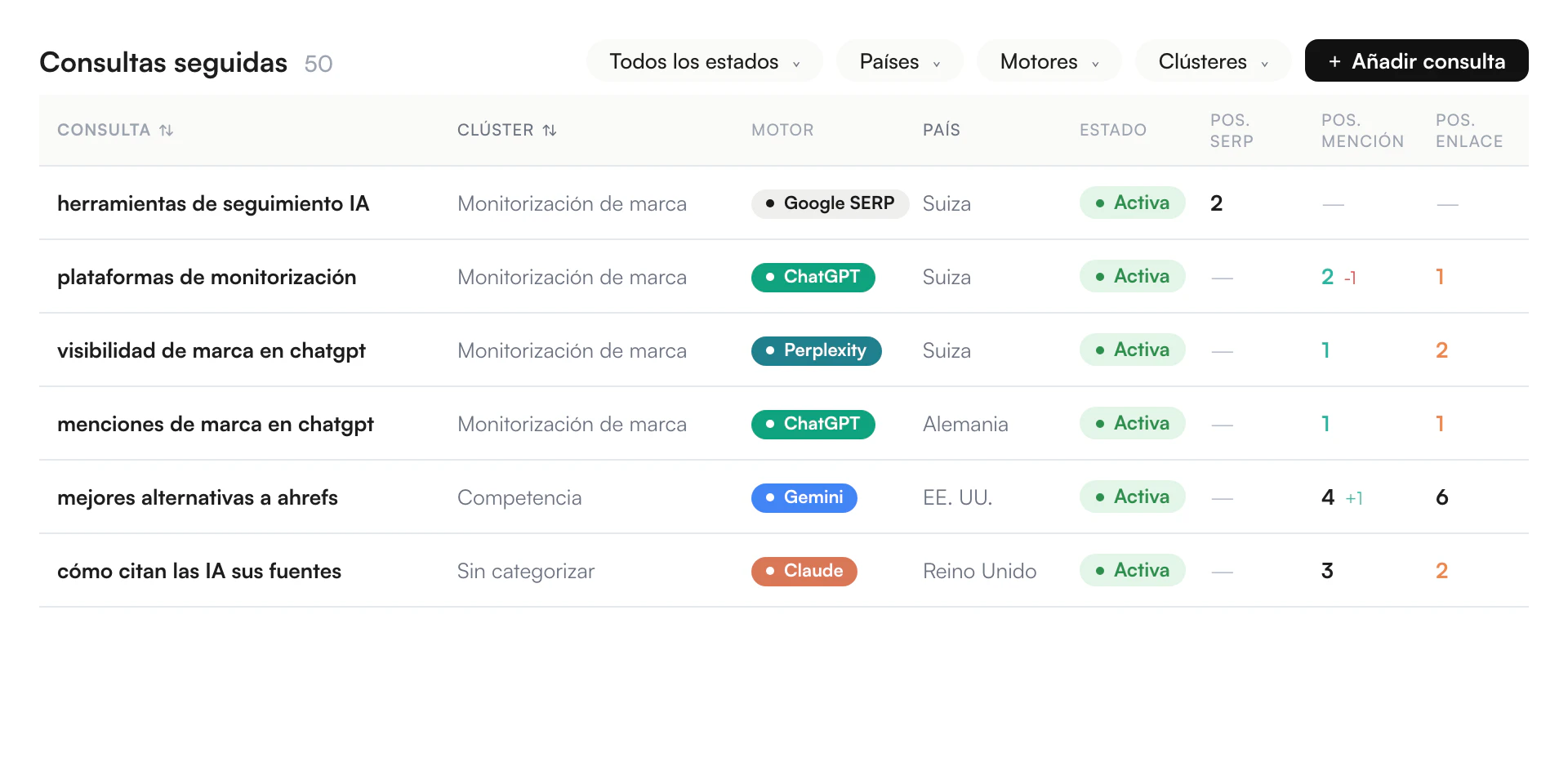
Task: Click the POS. ENLACE column header
Action: (1469, 131)
